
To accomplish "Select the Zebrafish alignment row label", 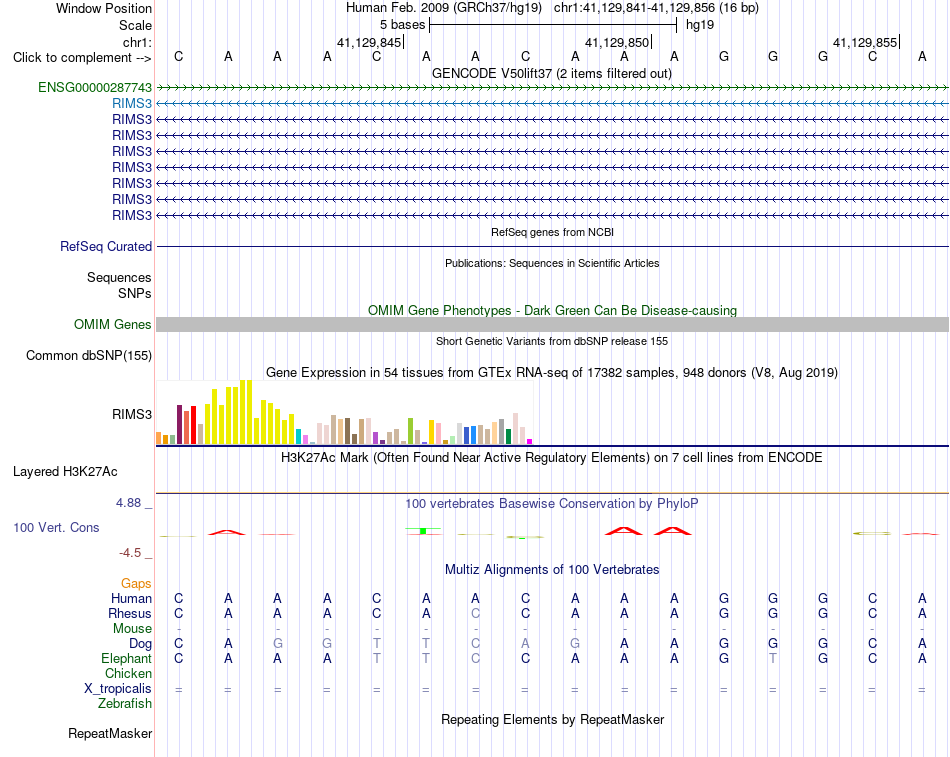I will 125,704.
